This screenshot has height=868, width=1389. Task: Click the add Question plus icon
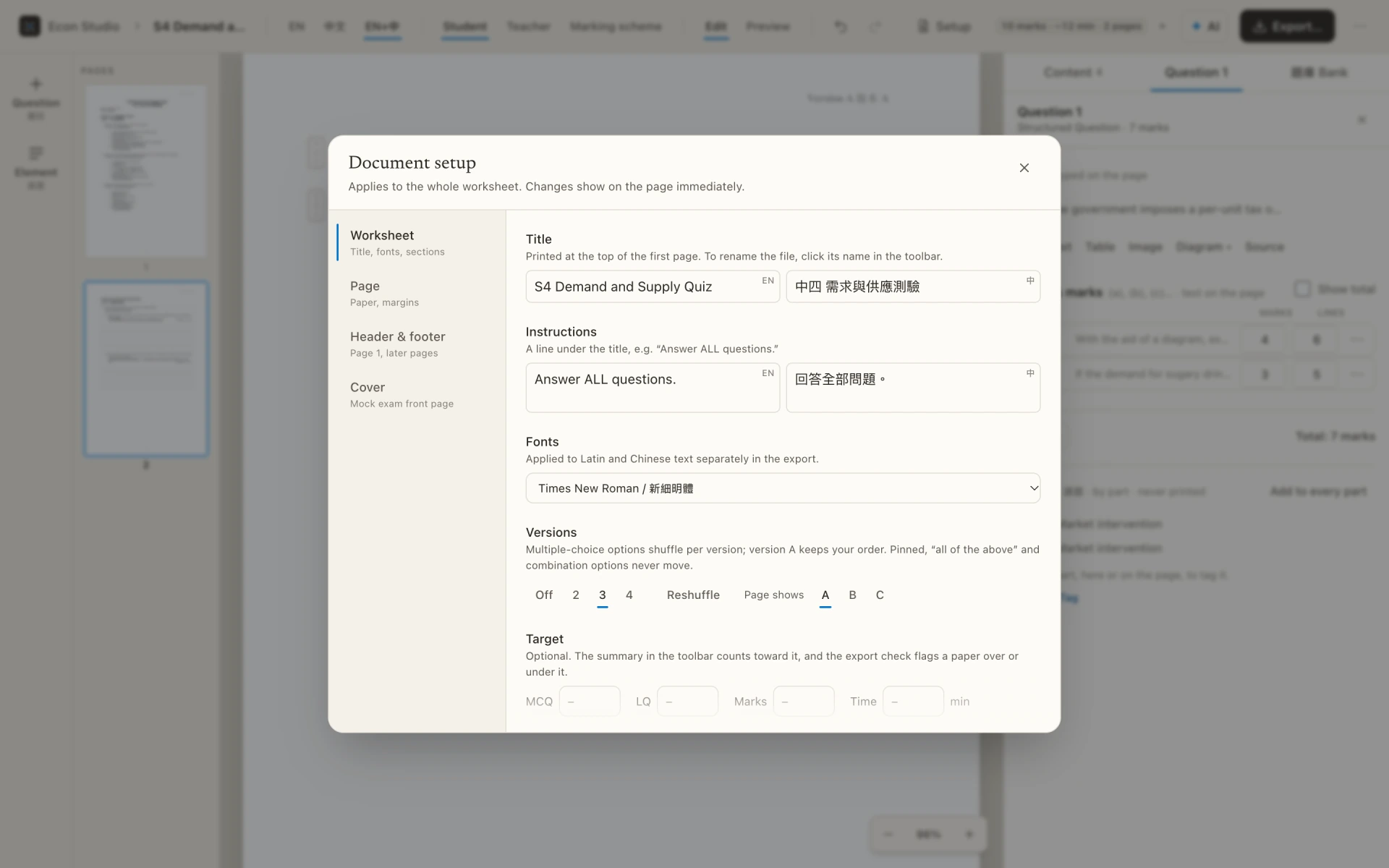(36, 84)
